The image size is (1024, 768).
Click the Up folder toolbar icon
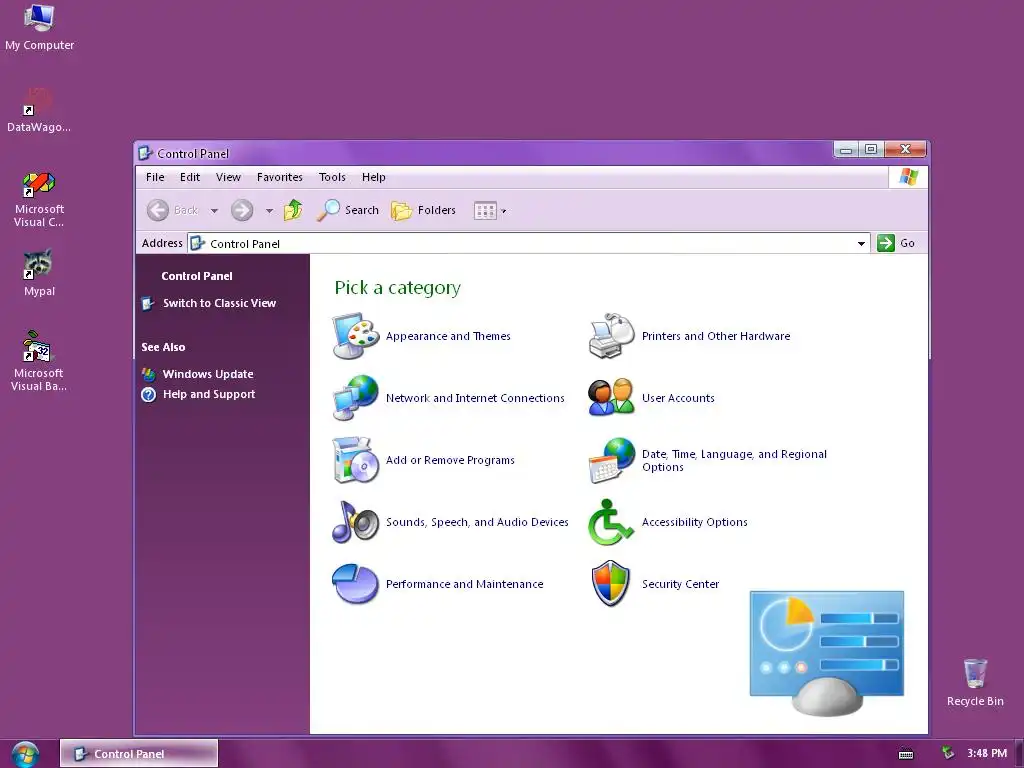(293, 210)
